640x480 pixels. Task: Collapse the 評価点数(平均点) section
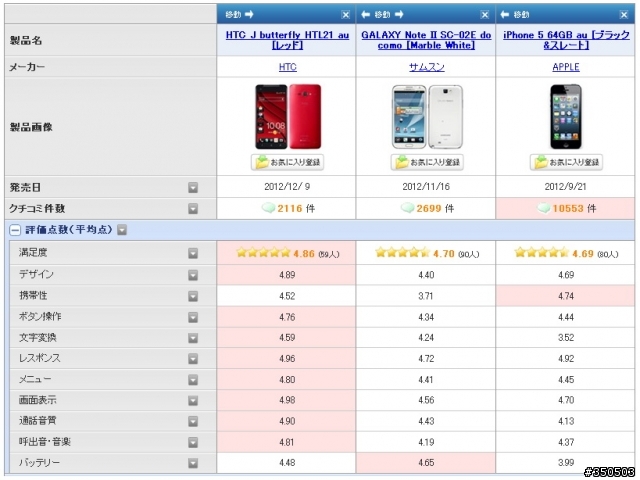[x=15, y=230]
